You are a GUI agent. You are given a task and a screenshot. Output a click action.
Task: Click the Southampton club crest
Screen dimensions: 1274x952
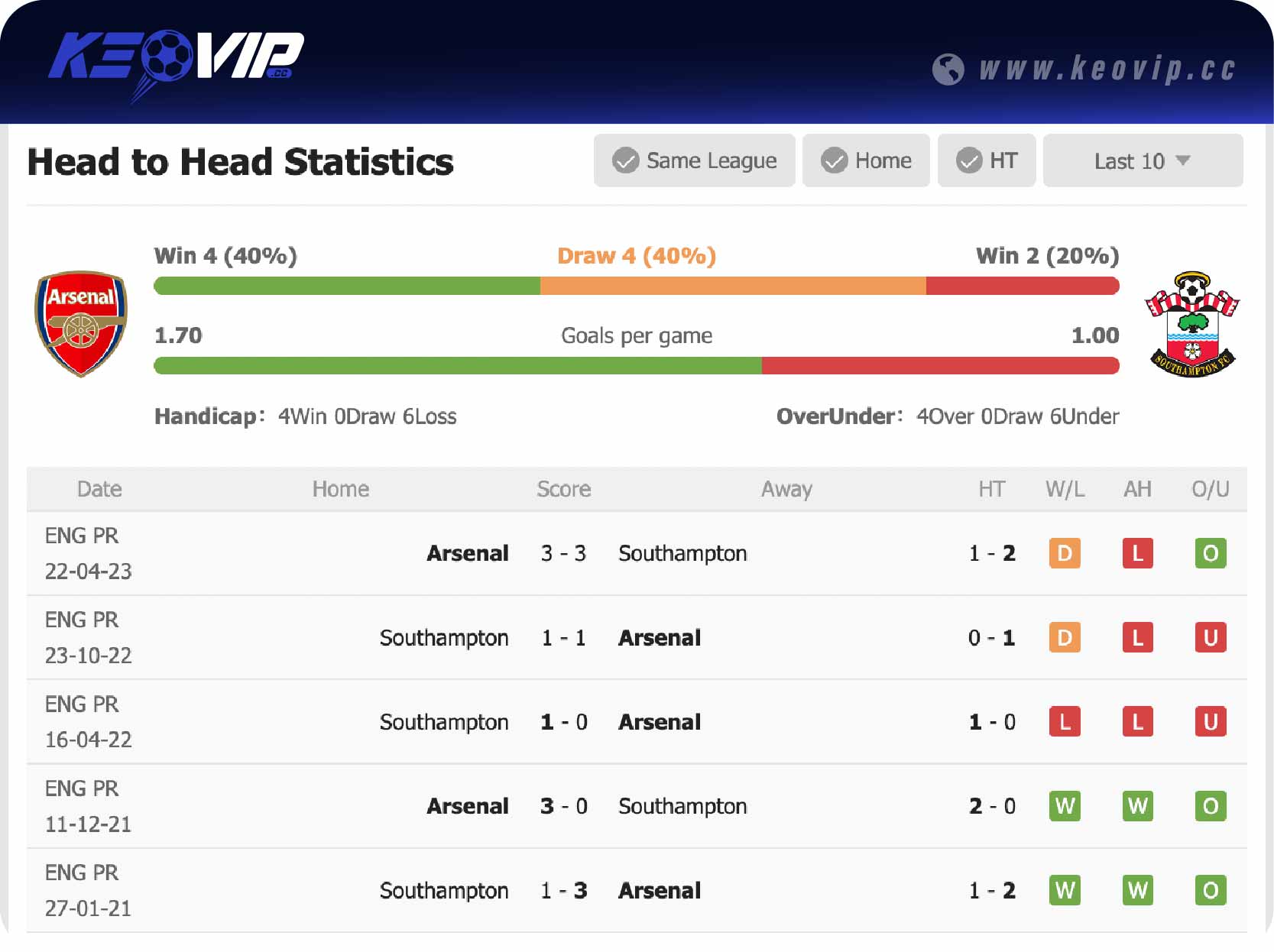coord(1193,322)
